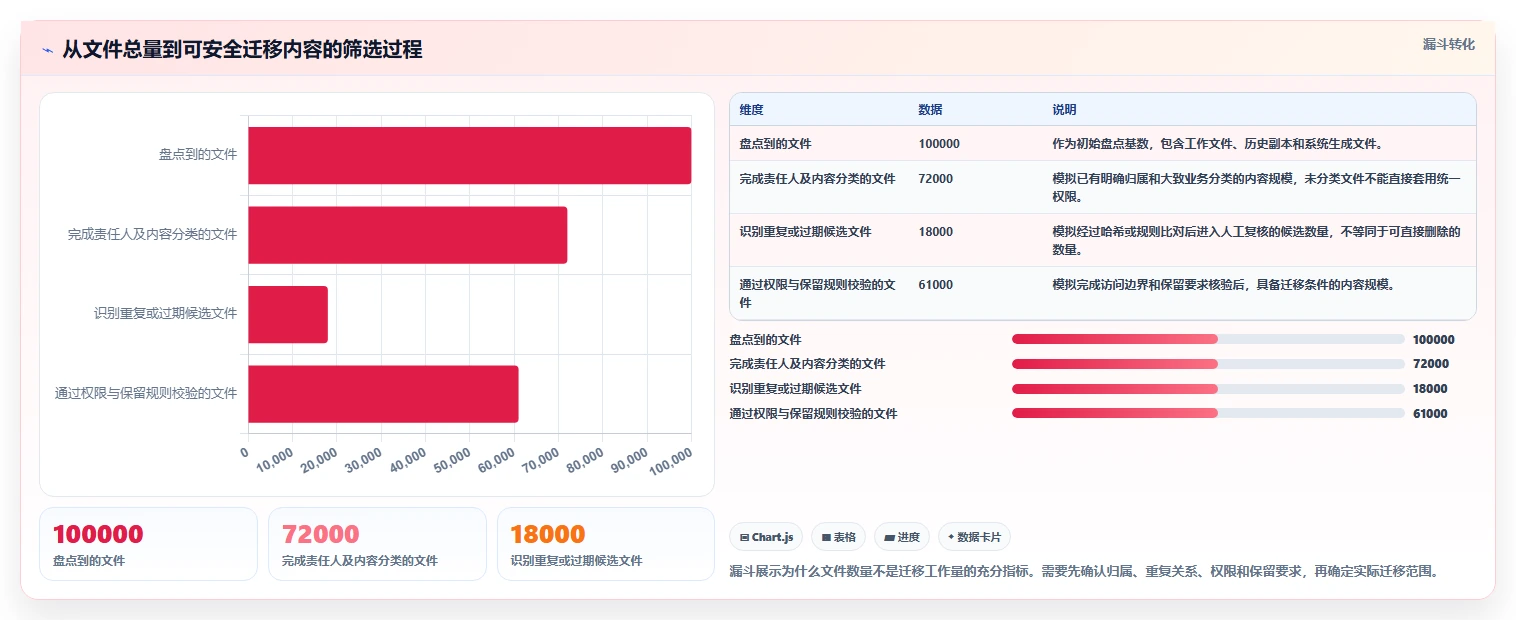Click the title 从文件总量到可安全迁移内容的筛选过程
1516x620 pixels.
click(242, 49)
